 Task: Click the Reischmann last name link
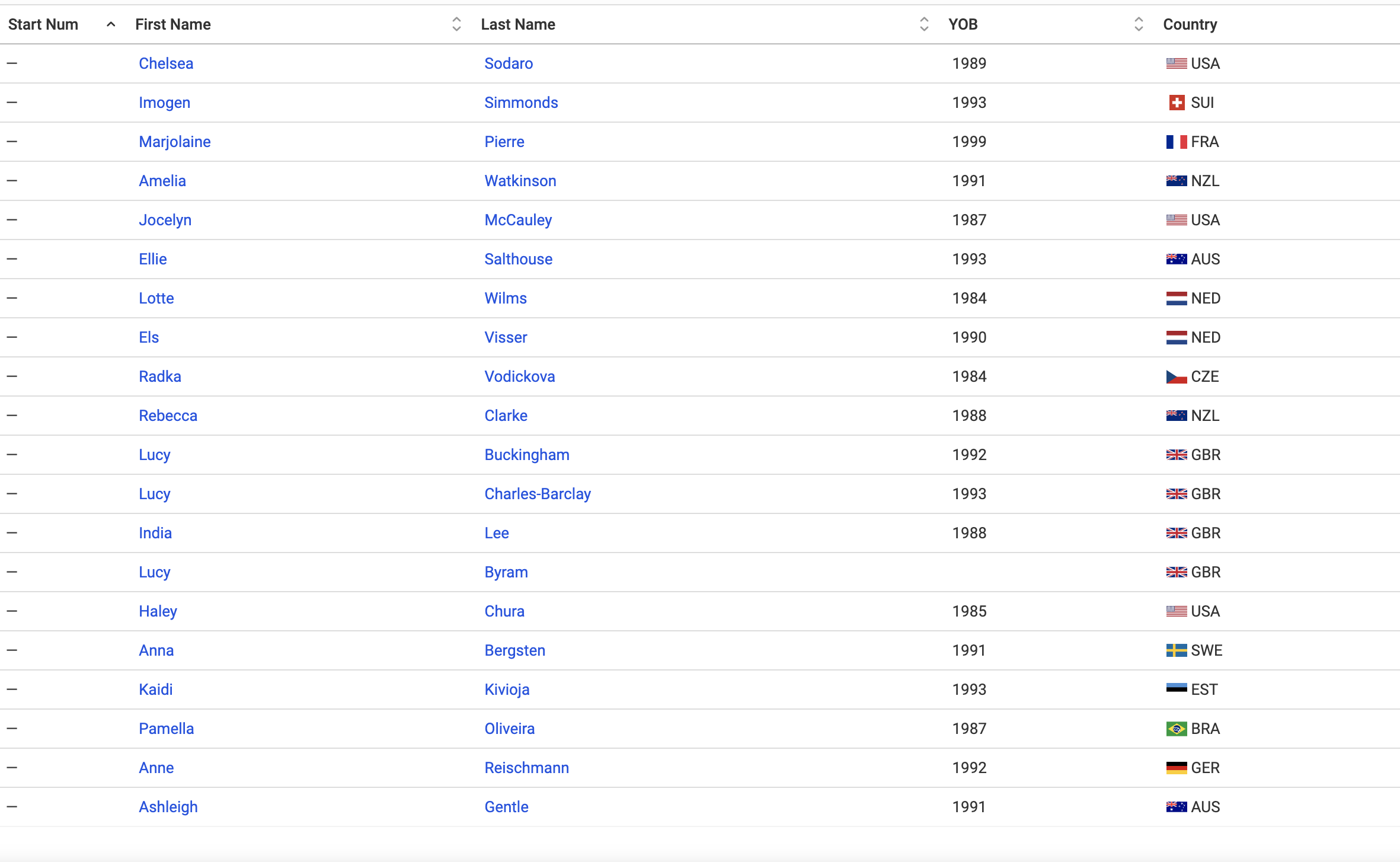tap(526, 768)
